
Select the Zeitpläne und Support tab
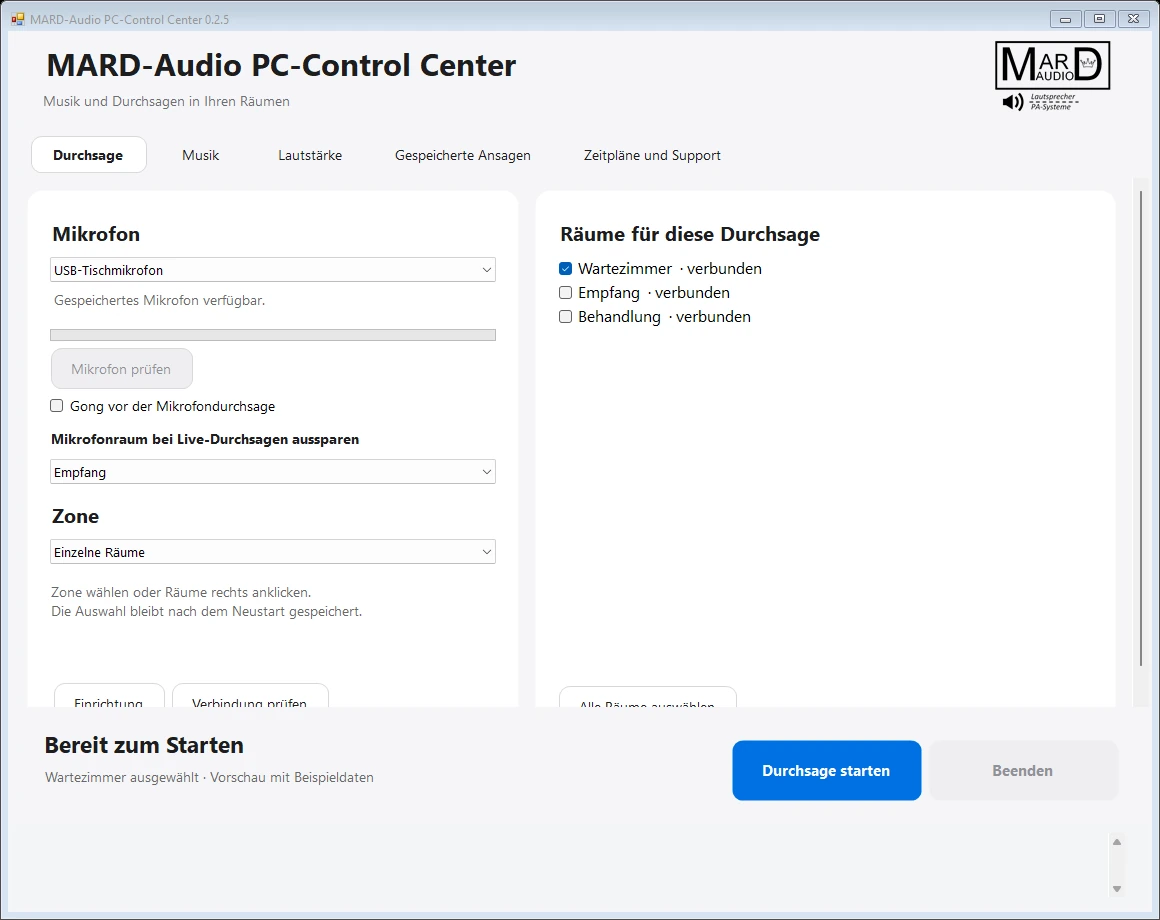click(652, 155)
